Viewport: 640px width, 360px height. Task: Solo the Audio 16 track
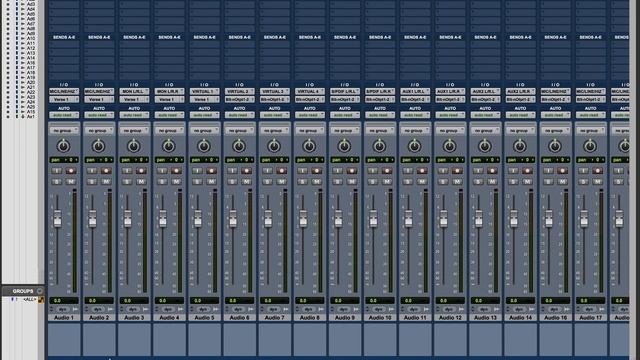tap(548, 182)
